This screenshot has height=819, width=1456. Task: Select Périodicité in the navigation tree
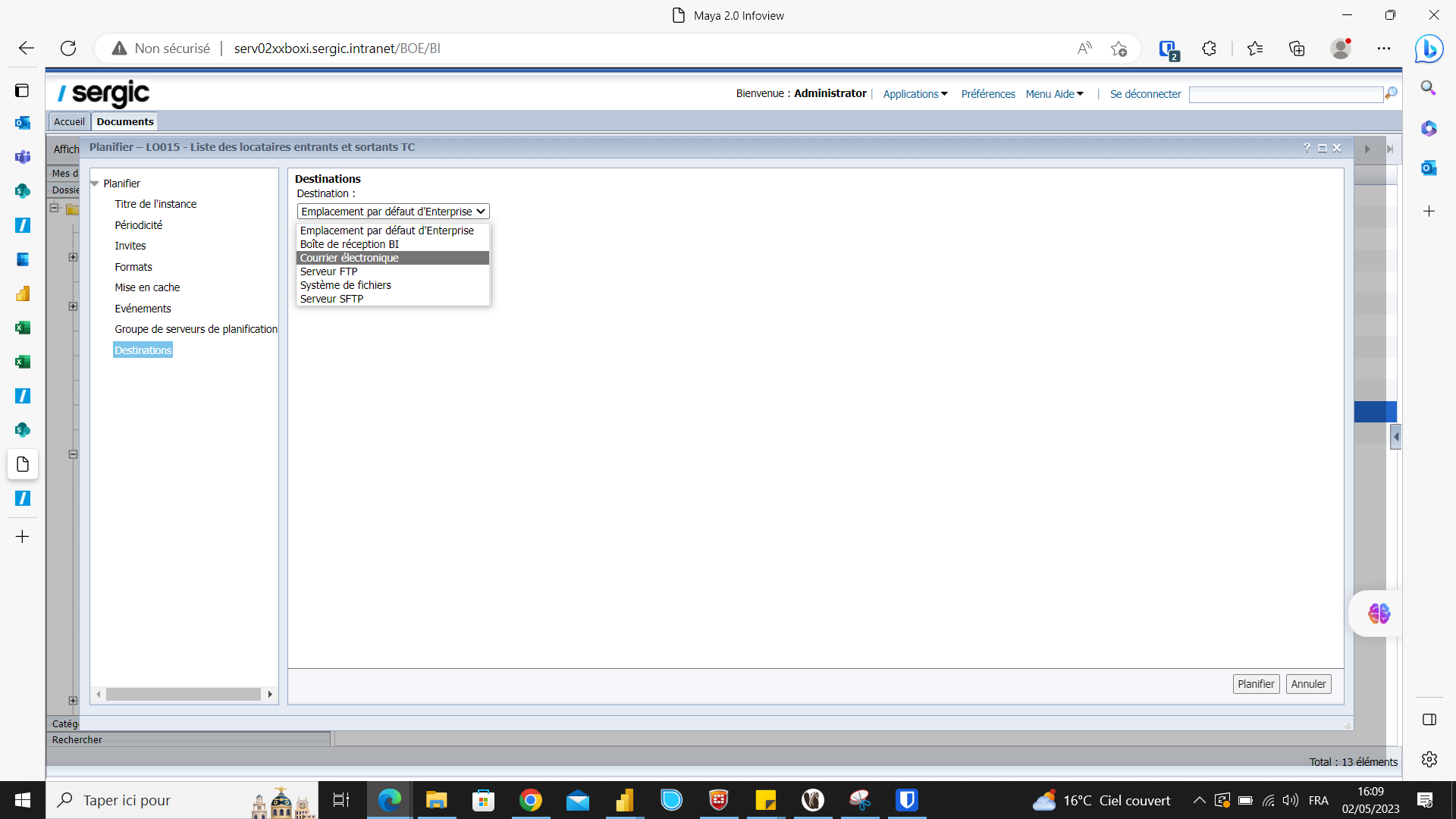point(139,225)
